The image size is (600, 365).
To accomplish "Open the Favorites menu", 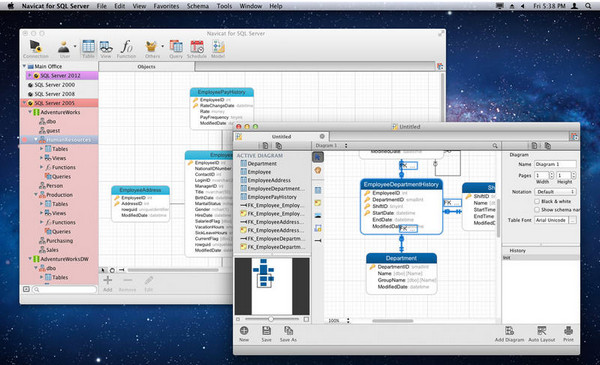I will point(166,6).
